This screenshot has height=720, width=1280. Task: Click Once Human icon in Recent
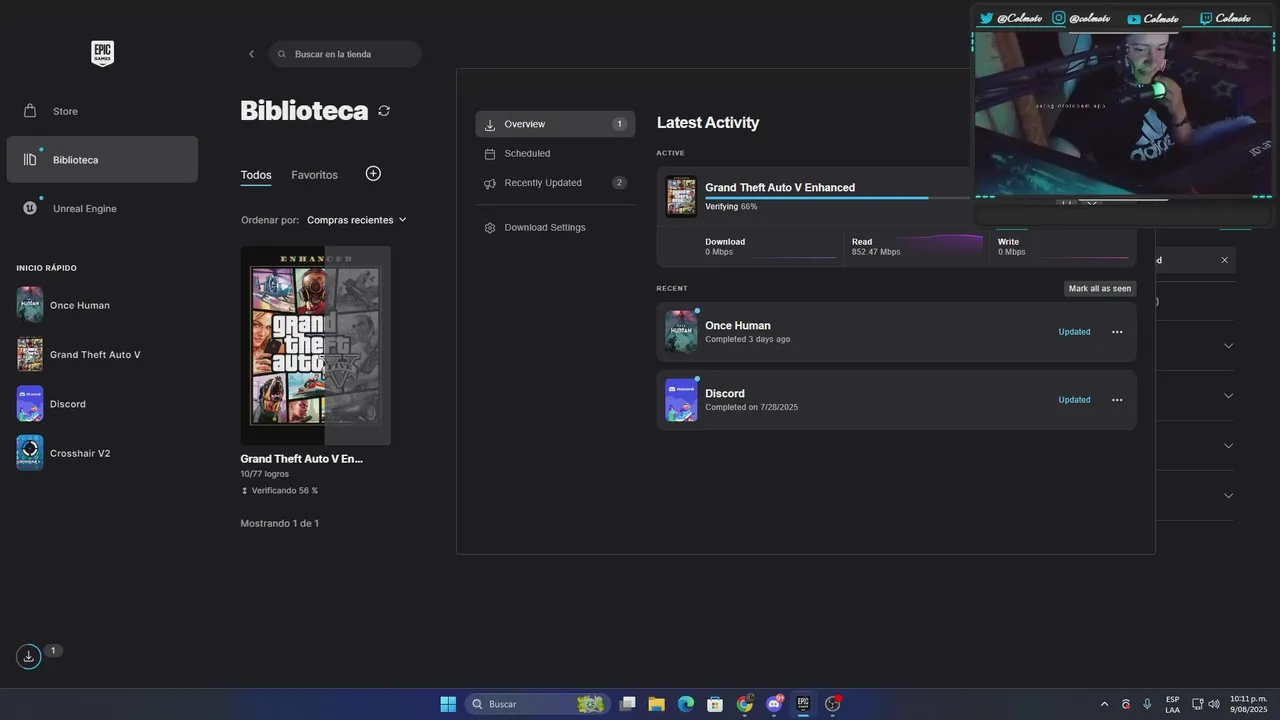click(681, 332)
